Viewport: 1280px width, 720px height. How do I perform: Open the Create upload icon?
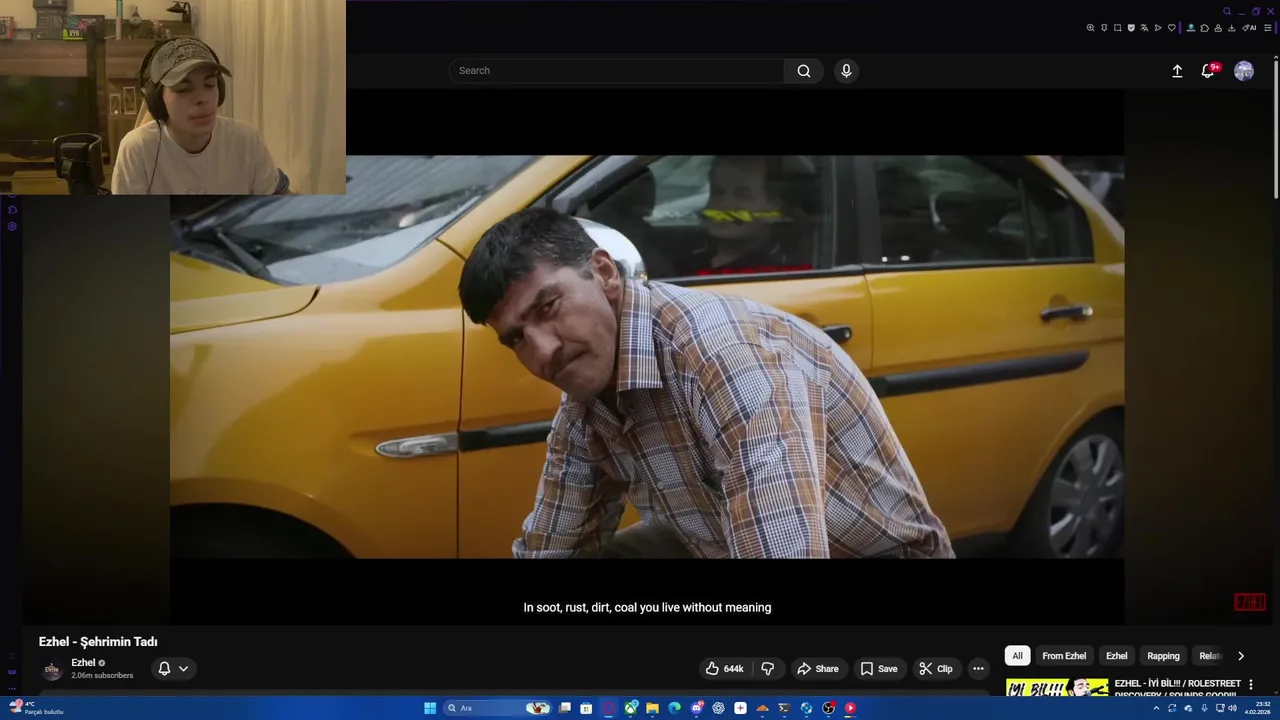(1177, 71)
